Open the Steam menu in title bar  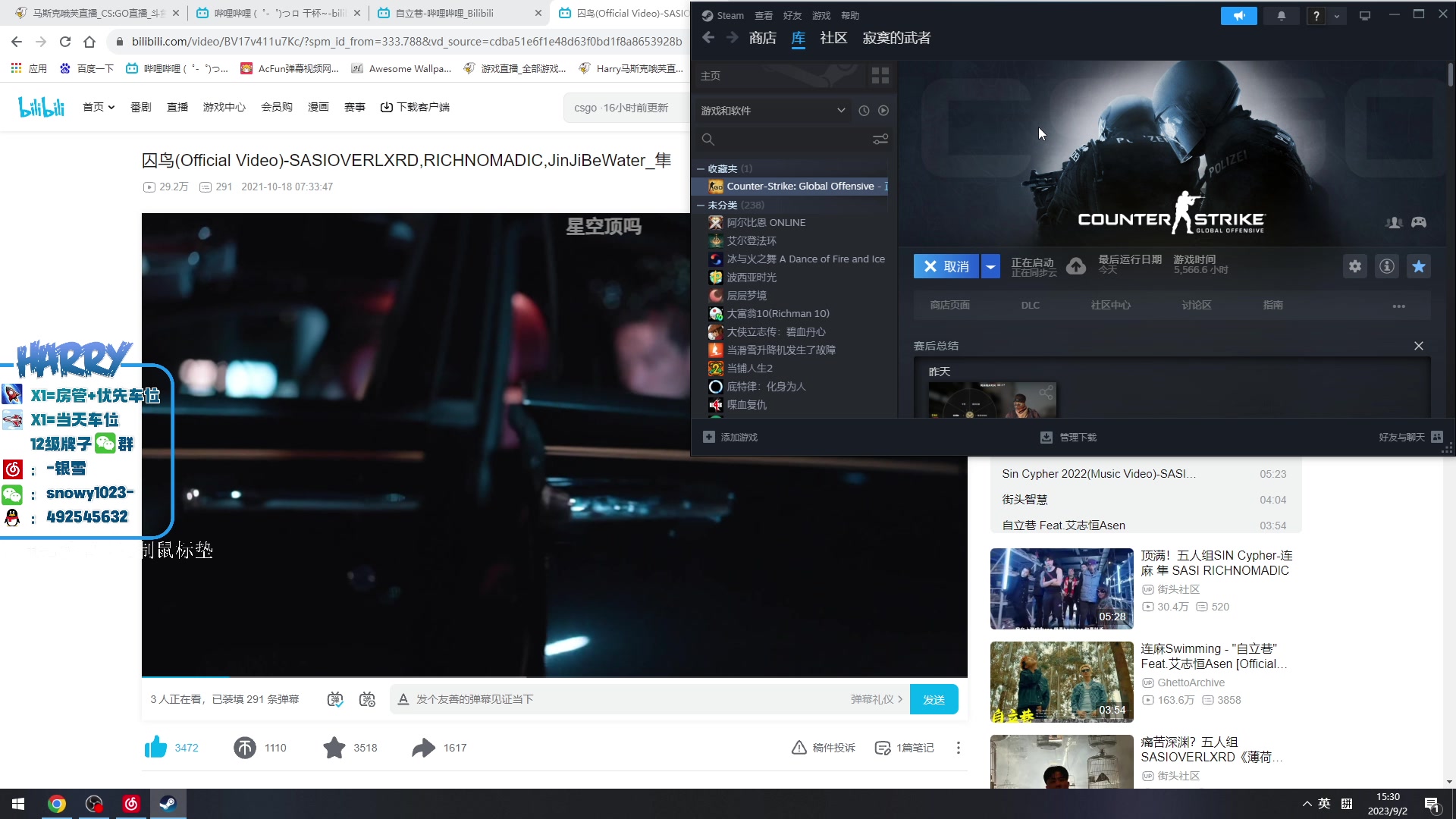tap(723, 16)
